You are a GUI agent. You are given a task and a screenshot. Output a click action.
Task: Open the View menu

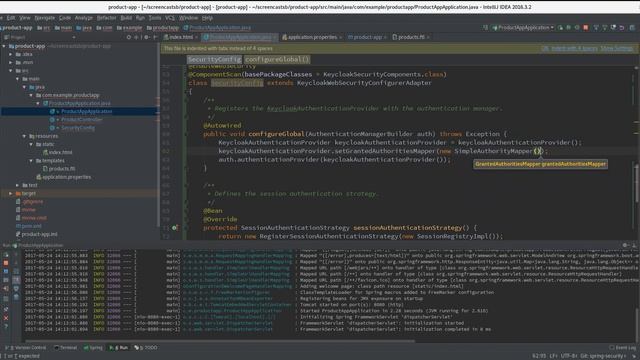(25, 18)
